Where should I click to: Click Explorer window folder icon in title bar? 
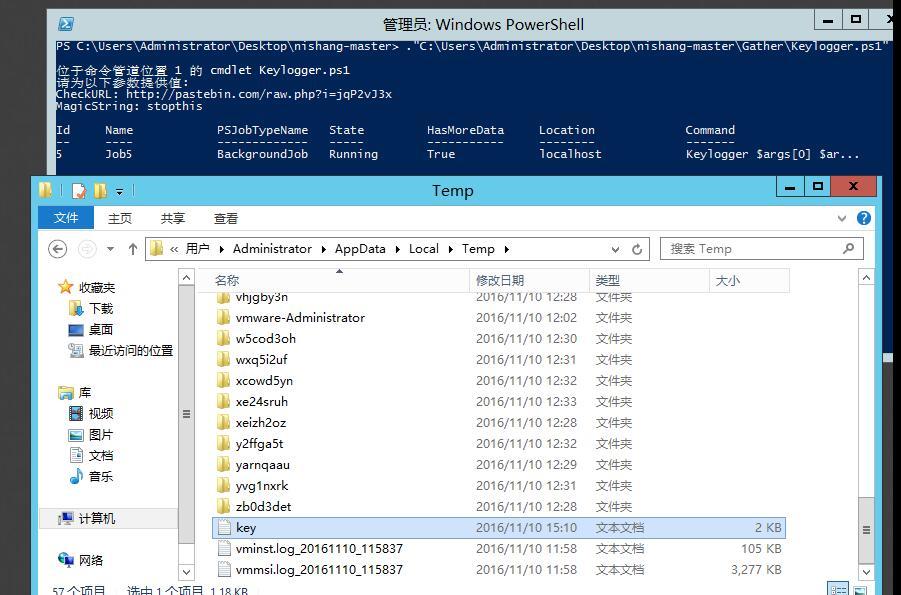coord(46,190)
